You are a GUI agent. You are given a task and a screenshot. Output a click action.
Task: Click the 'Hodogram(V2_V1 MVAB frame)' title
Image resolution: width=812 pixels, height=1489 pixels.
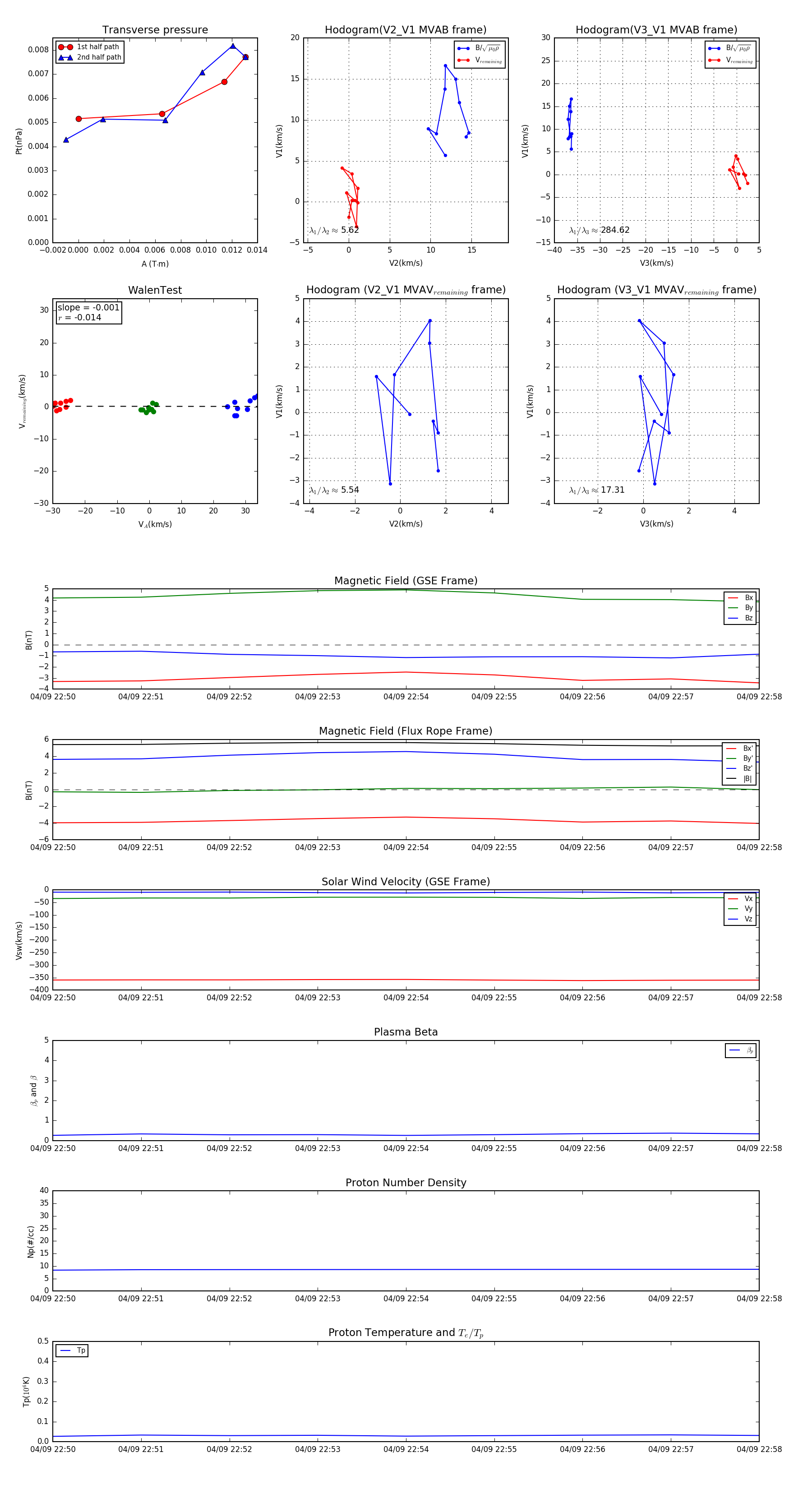tap(405, 30)
